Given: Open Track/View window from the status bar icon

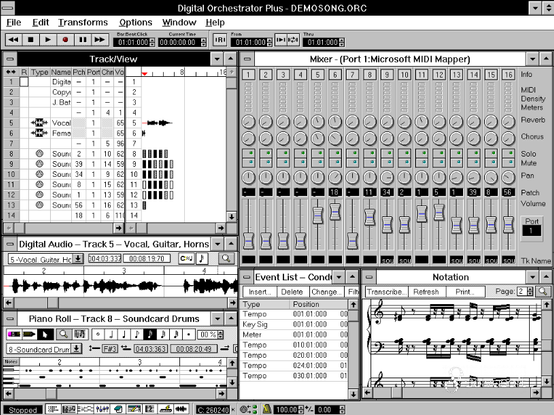Looking at the screenshot, I should click(53, 409).
